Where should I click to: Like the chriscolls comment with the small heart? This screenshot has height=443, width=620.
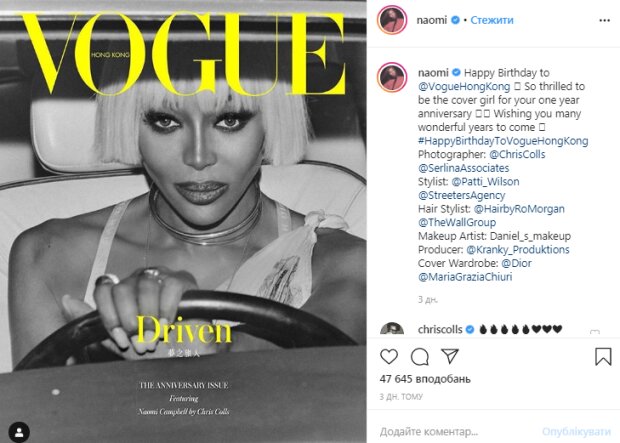click(x=594, y=331)
